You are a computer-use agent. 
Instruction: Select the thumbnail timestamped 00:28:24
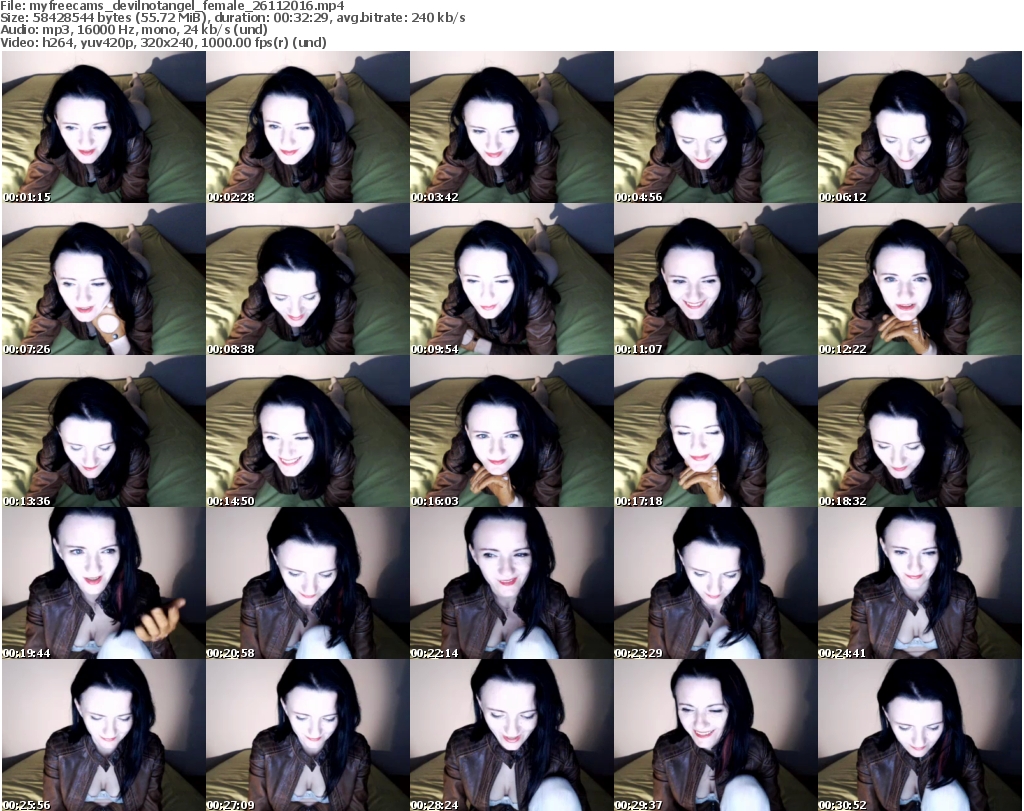click(511, 735)
